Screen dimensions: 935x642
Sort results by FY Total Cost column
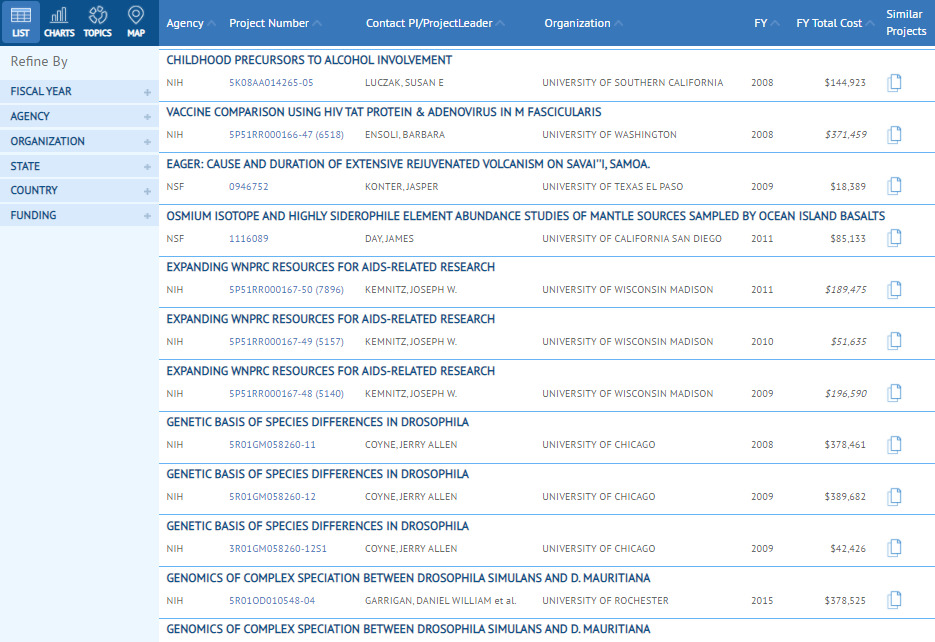(x=835, y=23)
